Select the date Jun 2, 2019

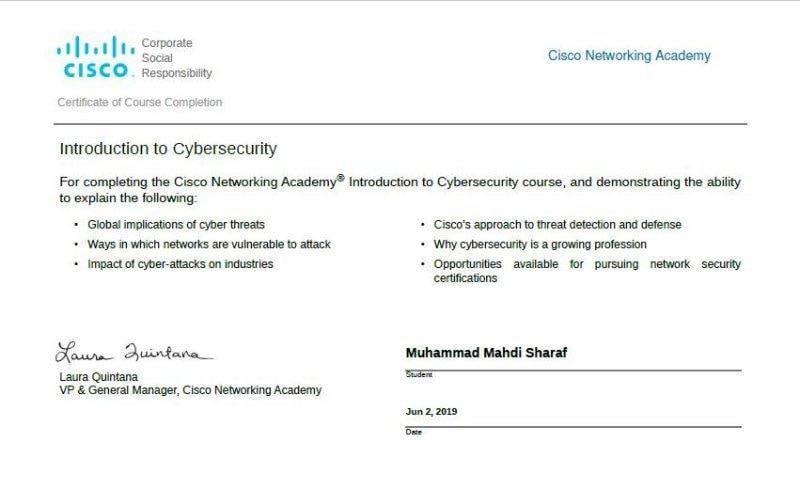coord(431,412)
